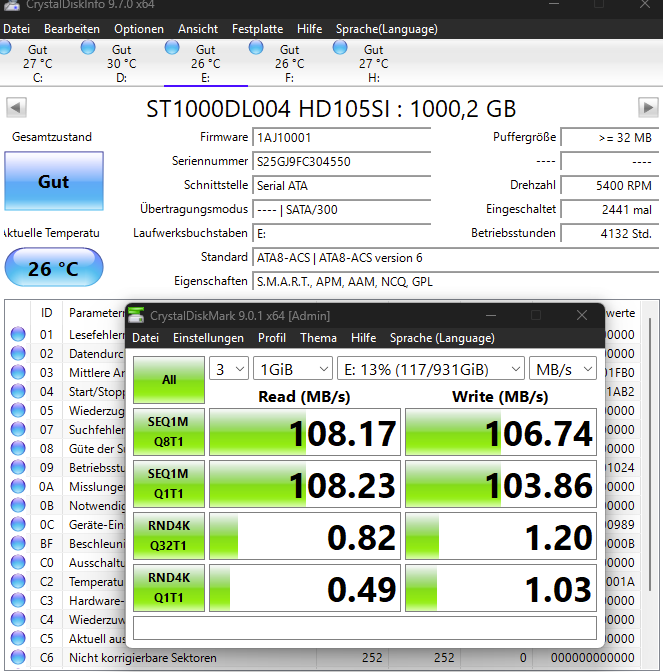Click blue status dot for attribute 04
The height and width of the screenshot is (672, 663).
point(18,391)
